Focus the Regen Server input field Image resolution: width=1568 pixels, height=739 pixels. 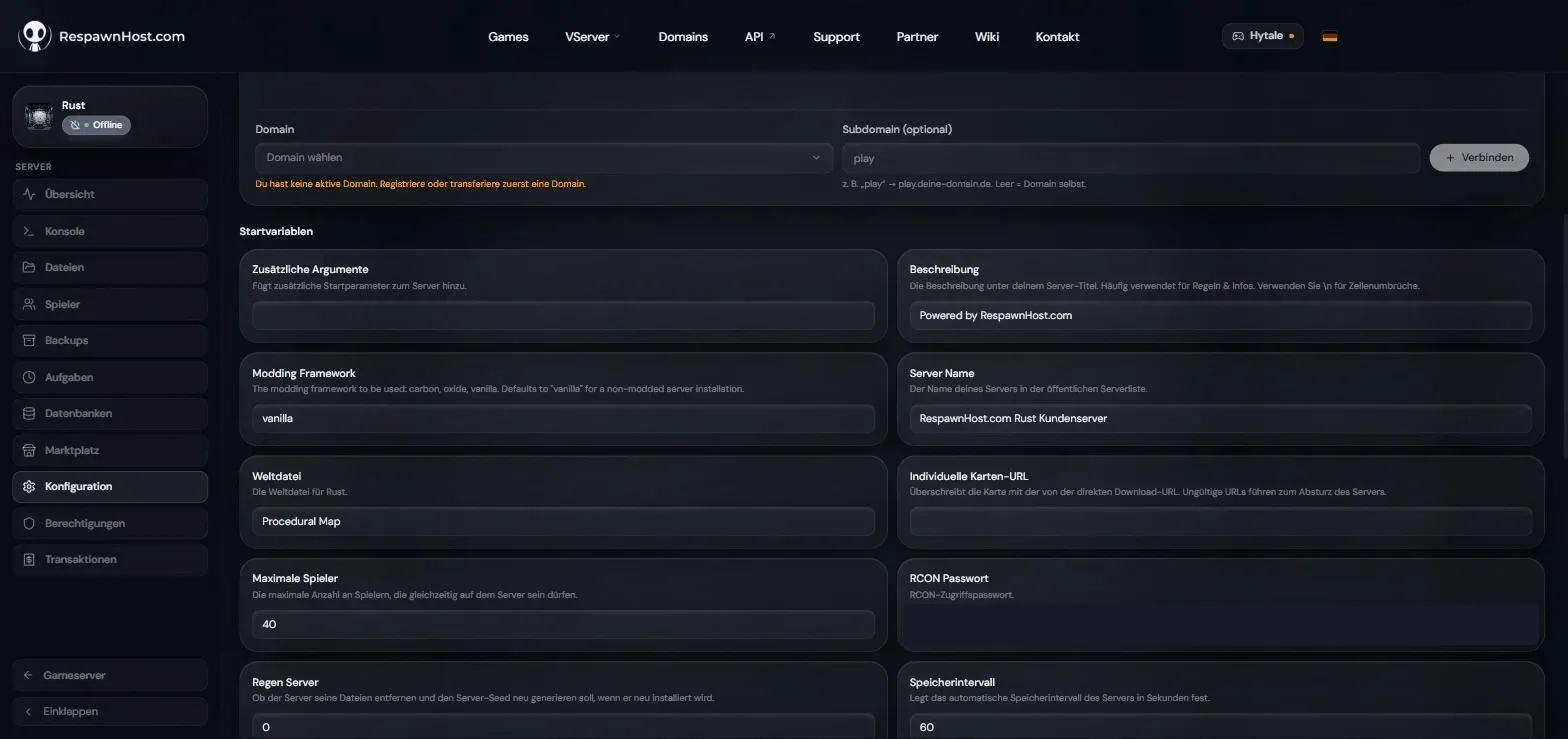(563, 726)
